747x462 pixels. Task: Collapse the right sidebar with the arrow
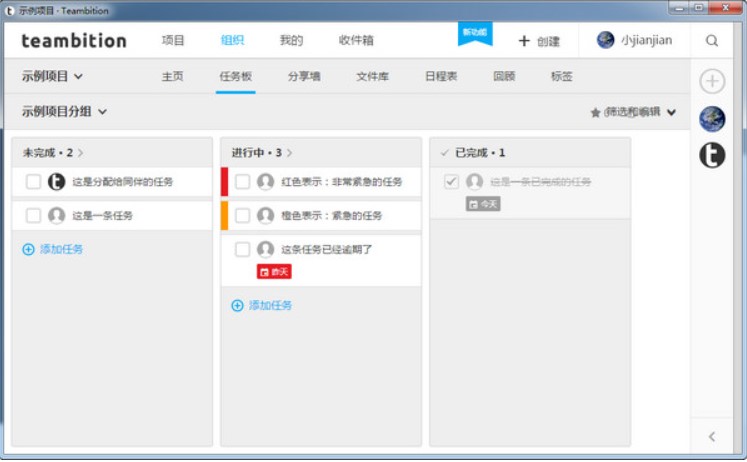pos(712,436)
